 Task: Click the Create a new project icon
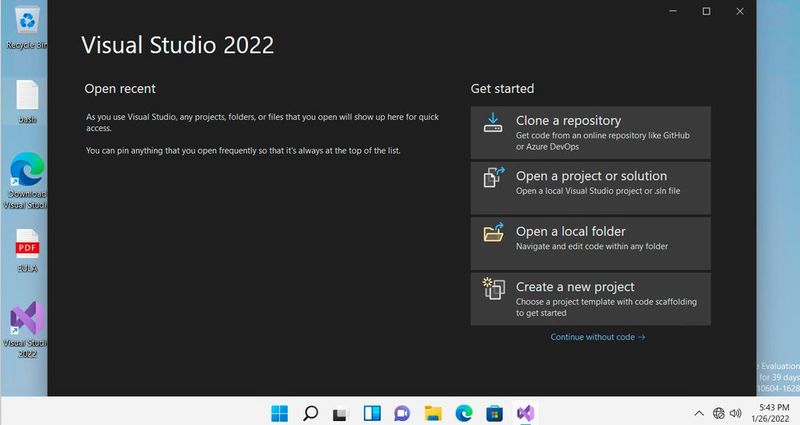click(493, 288)
